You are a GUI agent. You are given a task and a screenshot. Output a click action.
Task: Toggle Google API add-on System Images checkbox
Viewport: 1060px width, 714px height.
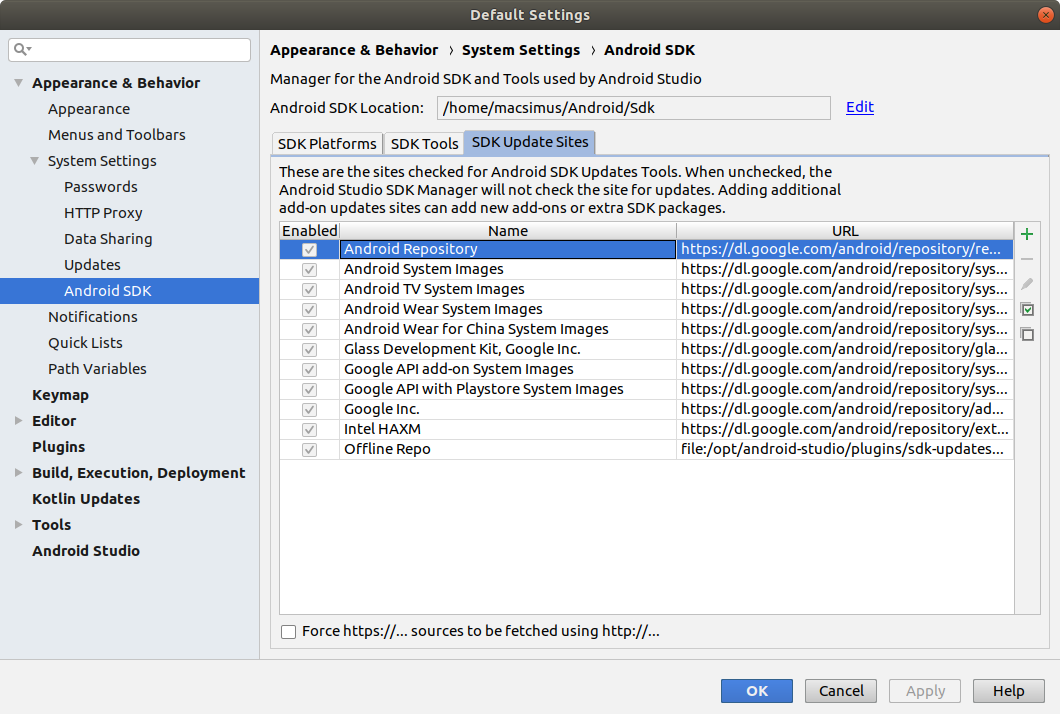(310, 370)
